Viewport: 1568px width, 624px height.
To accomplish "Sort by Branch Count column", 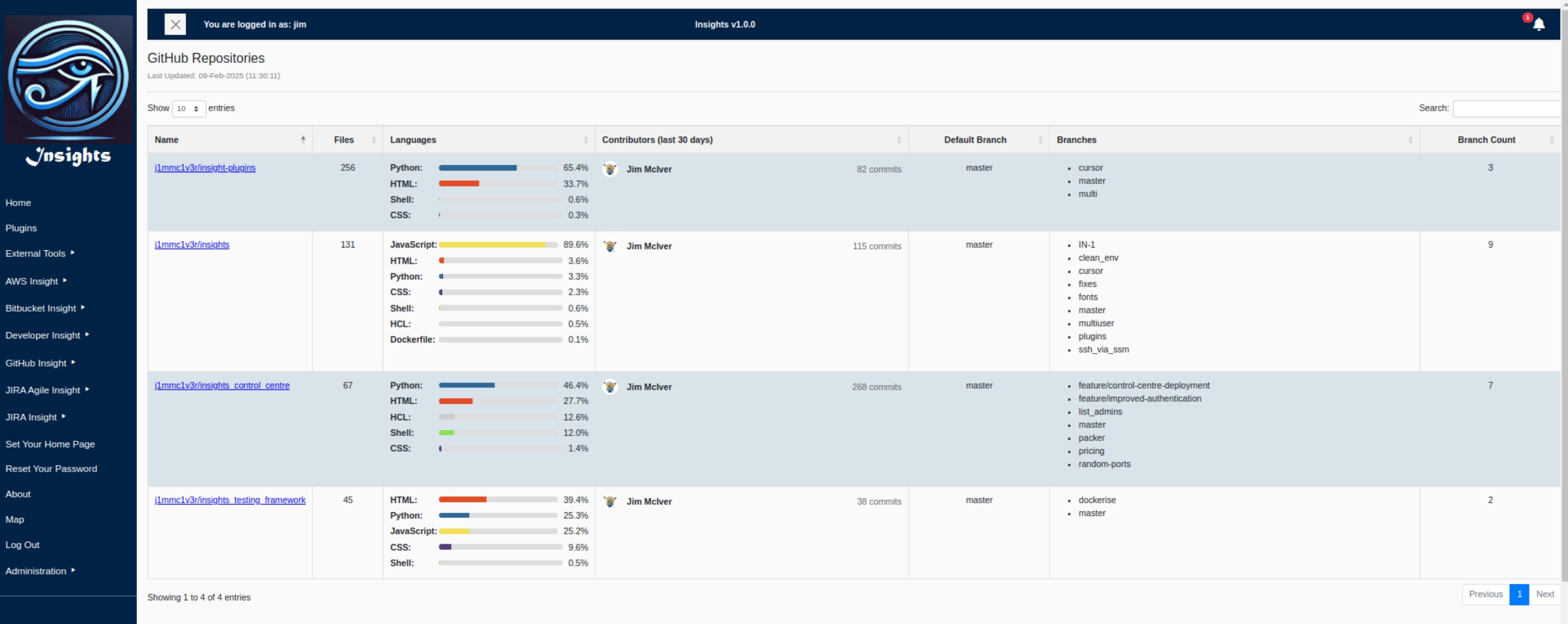I will (1489, 139).
